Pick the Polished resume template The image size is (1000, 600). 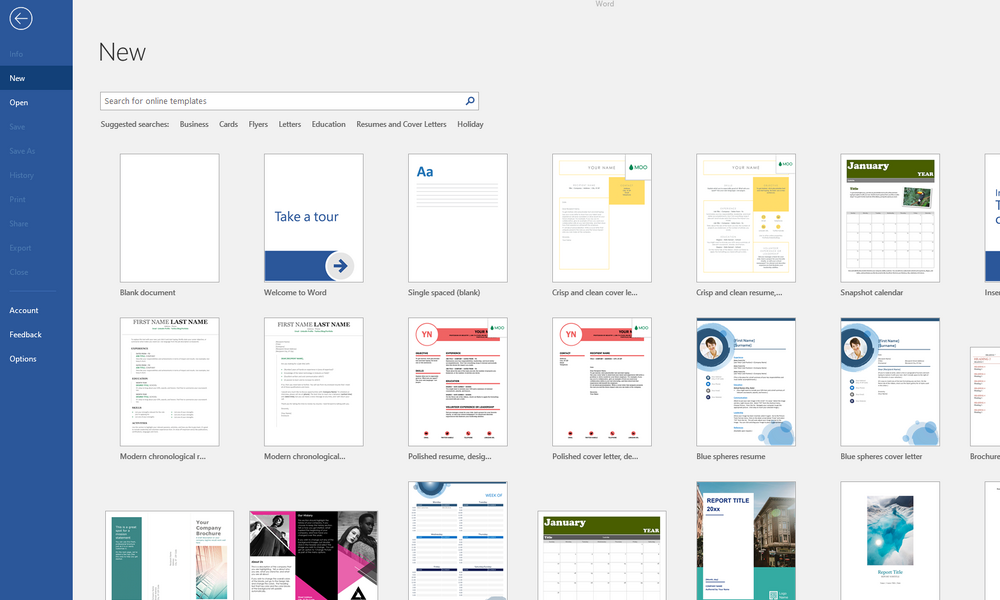458,382
